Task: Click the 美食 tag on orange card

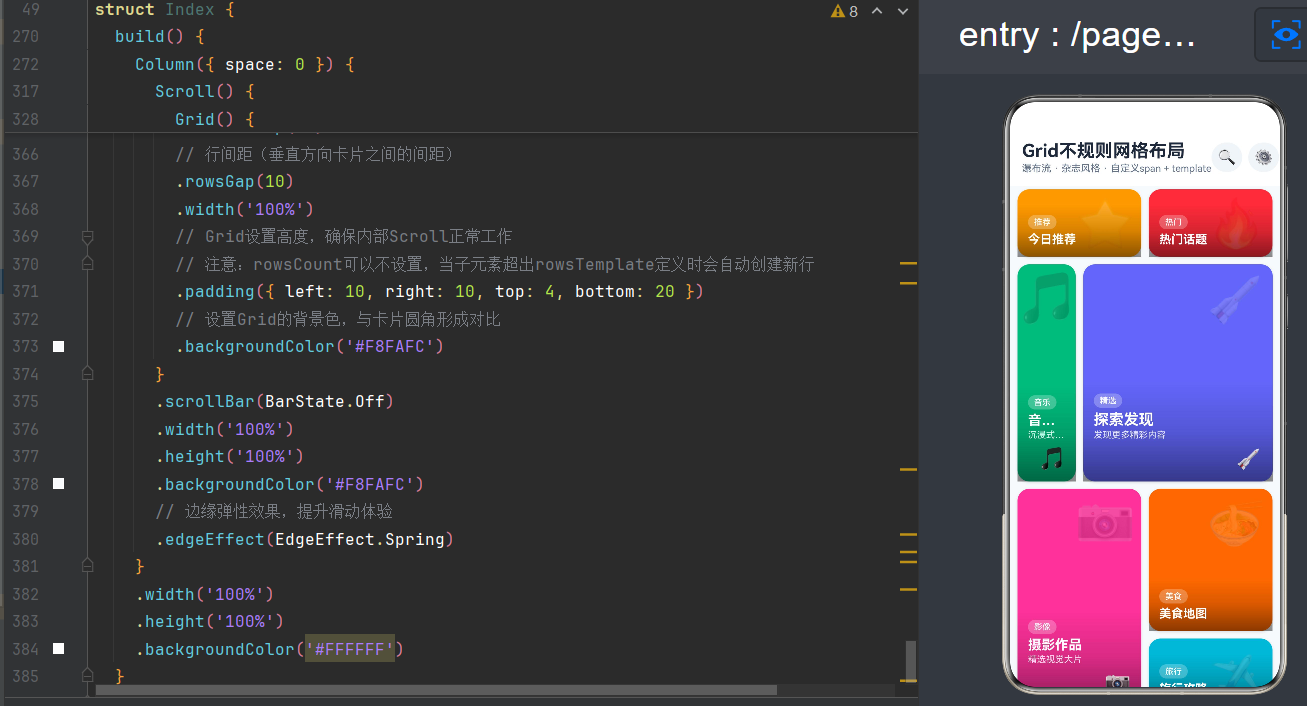Action: [1174, 596]
